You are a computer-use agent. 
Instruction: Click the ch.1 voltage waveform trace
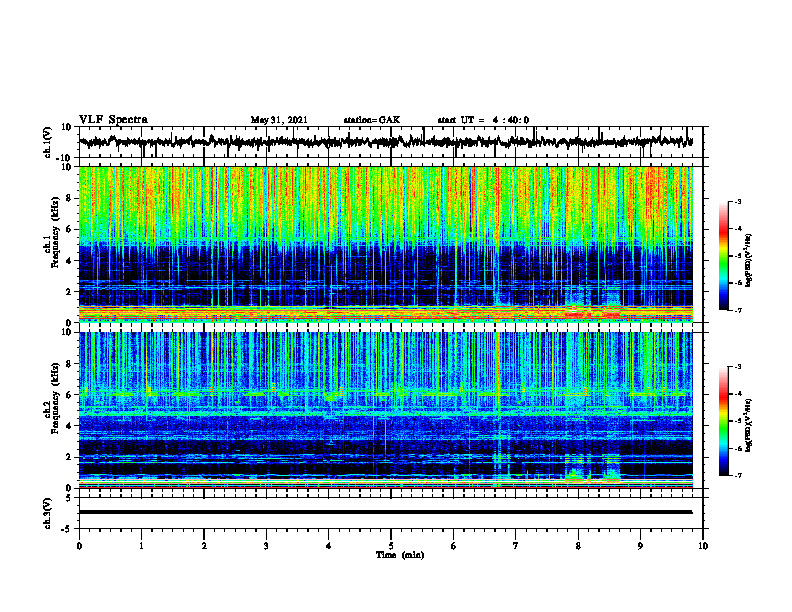386,142
